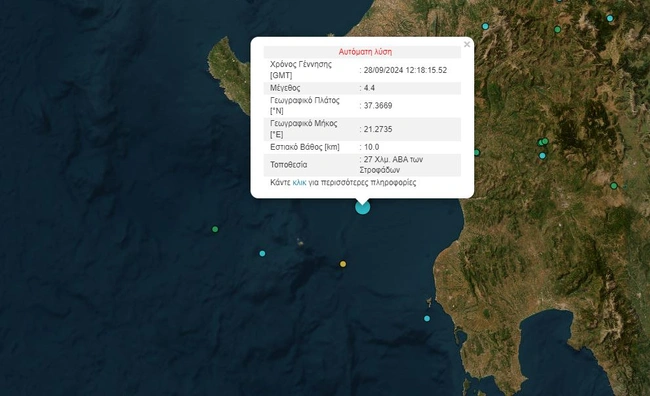Click the magnitude value '4.4'
This screenshot has height=396, width=650.
pos(369,88)
